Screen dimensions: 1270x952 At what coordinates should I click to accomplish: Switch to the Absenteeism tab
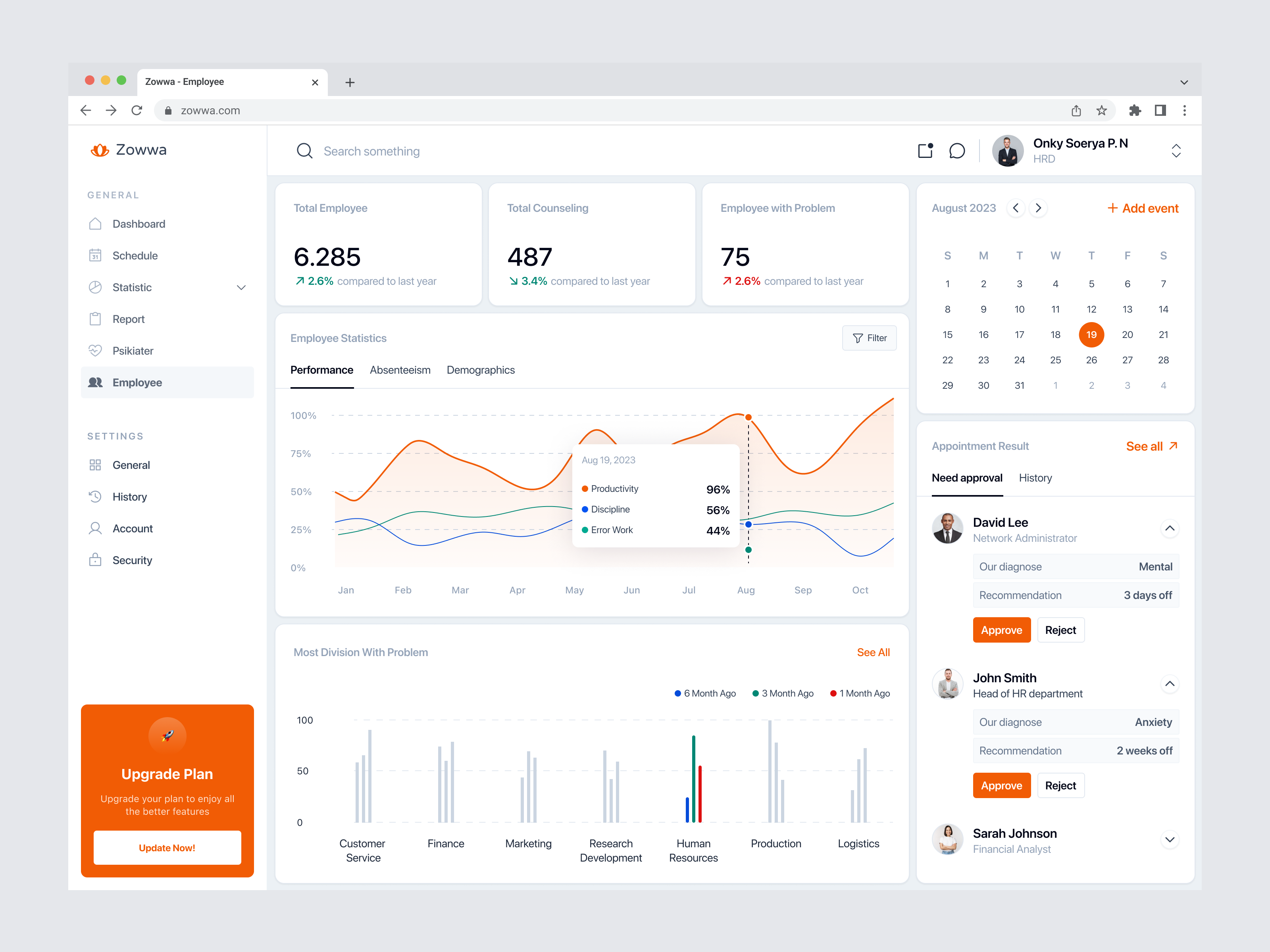pos(400,370)
